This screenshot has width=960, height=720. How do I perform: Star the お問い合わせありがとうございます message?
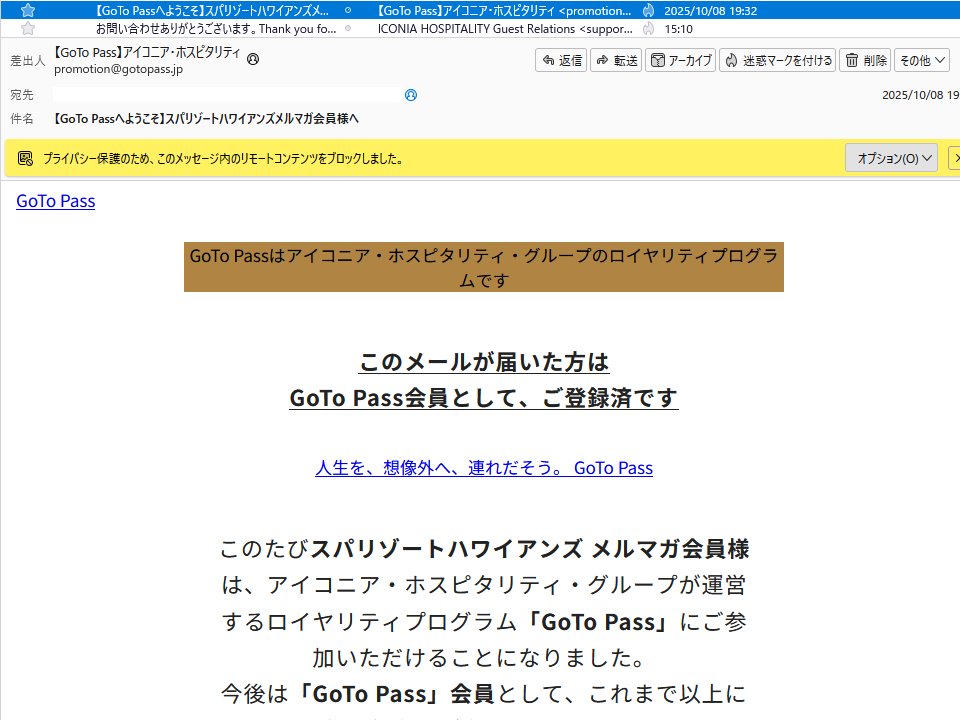28,29
